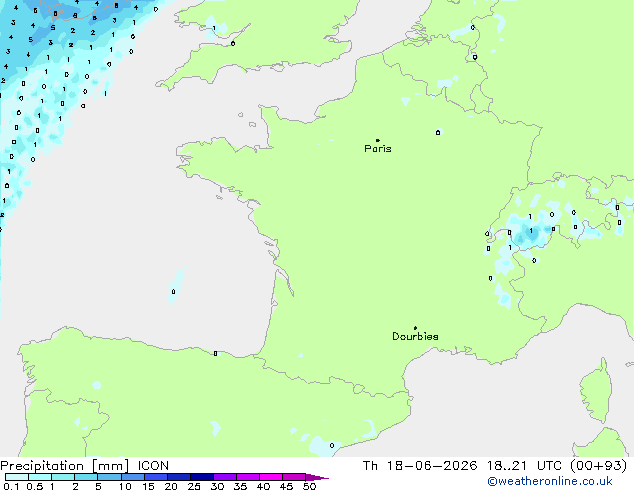Pick the 0.1–0.5 mm legend swatch
Screen dimensions: 634x490
point(17,477)
